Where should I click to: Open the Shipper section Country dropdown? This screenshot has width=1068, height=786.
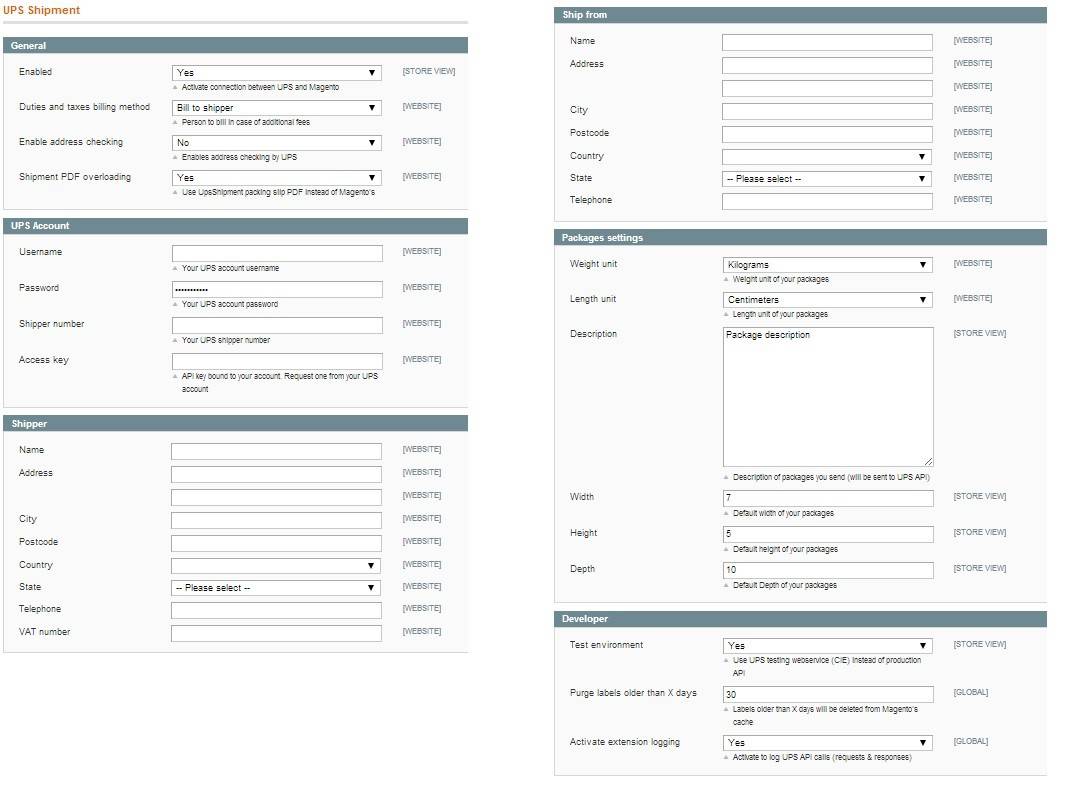tap(276, 566)
